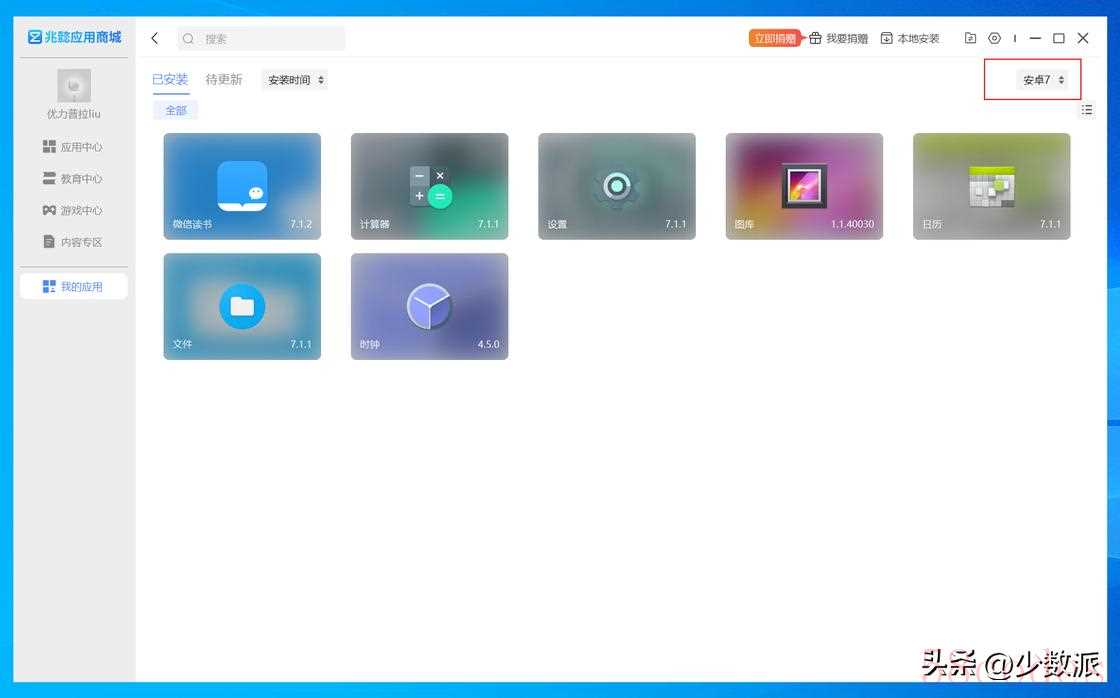
Task: Switch to list view layout
Action: [1087, 110]
